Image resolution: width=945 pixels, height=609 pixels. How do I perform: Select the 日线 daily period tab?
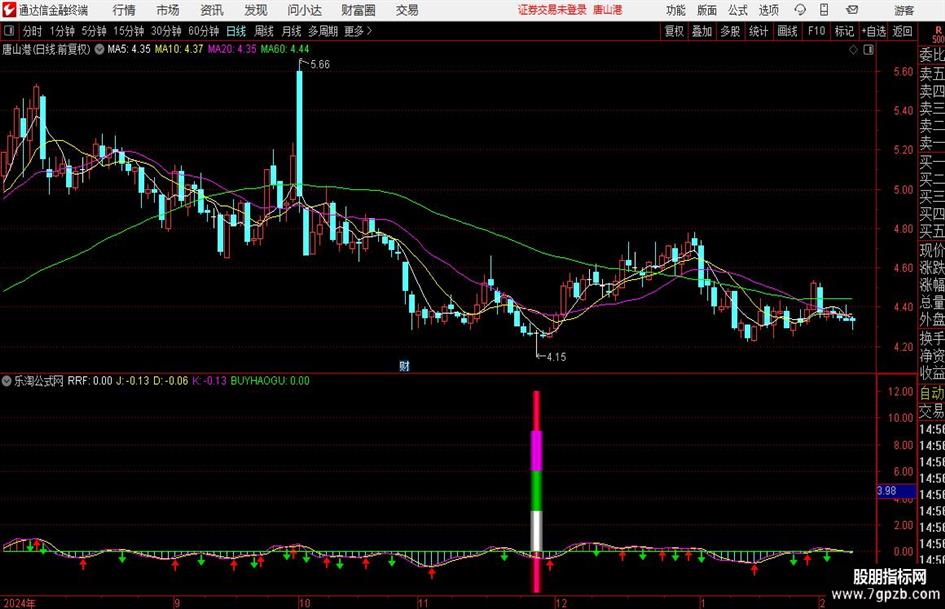(x=236, y=31)
